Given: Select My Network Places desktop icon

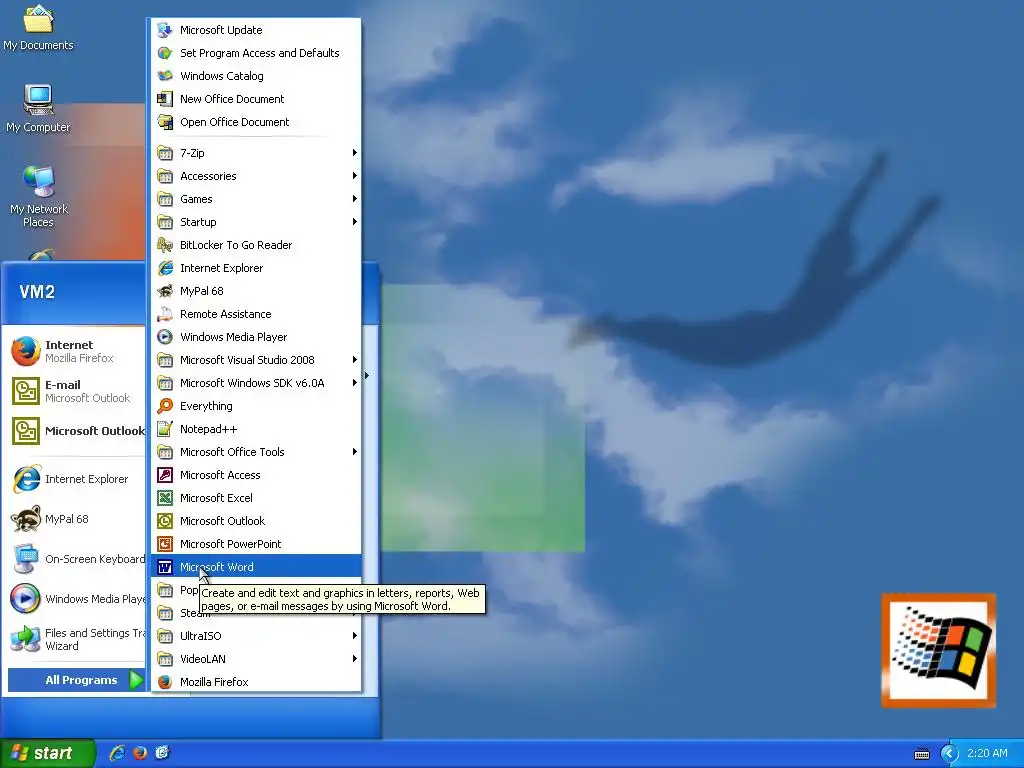Looking at the screenshot, I should (x=39, y=196).
